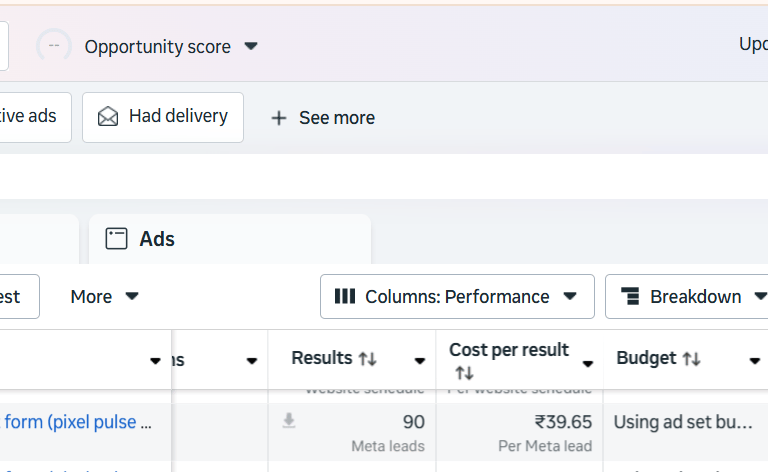768x472 pixels.
Task: Click the Had delivery envelope icon
Action: [108, 117]
